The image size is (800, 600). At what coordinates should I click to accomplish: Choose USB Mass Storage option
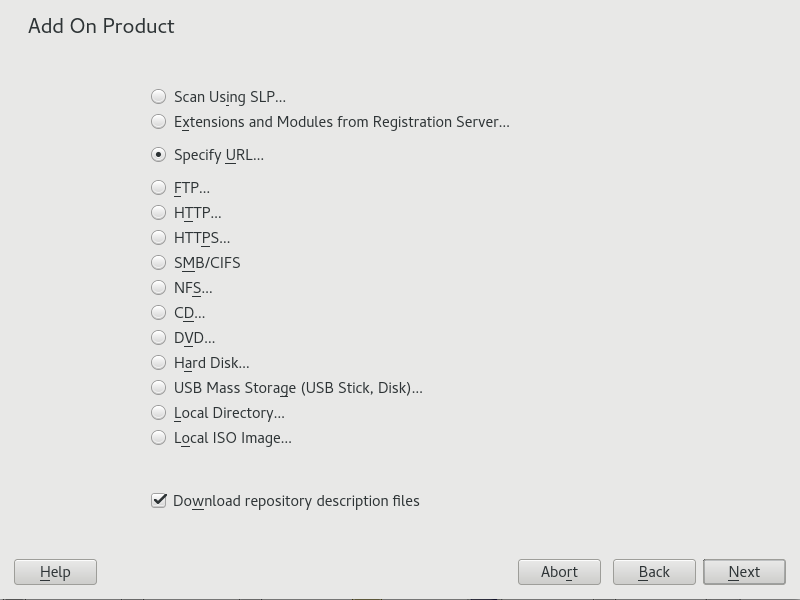click(159, 387)
